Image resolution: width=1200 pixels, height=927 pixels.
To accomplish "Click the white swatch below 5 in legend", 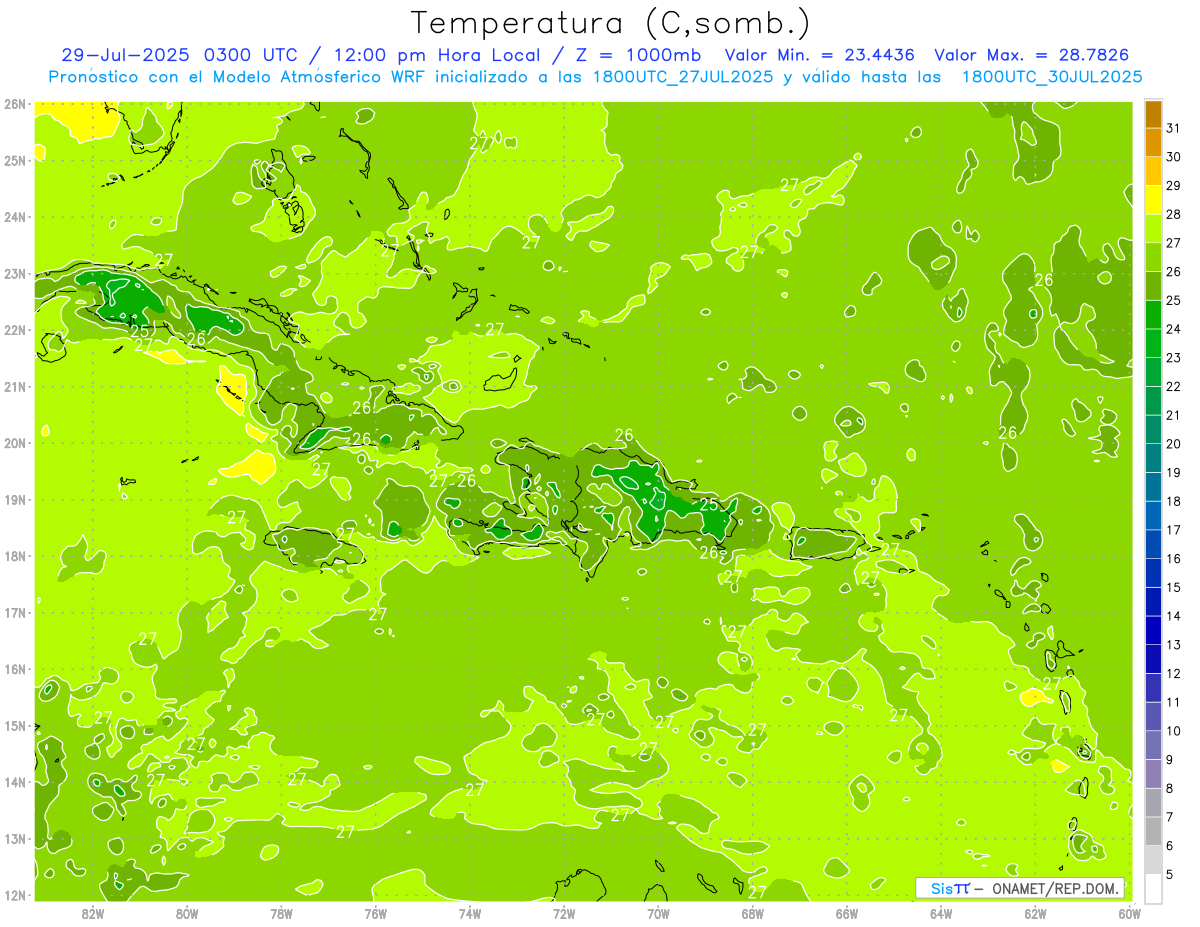I will 1153,888.
